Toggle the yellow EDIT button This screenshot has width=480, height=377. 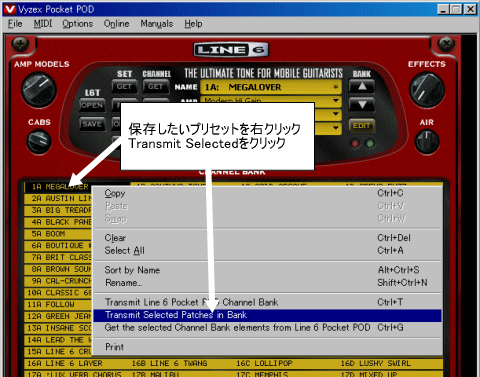(x=362, y=126)
